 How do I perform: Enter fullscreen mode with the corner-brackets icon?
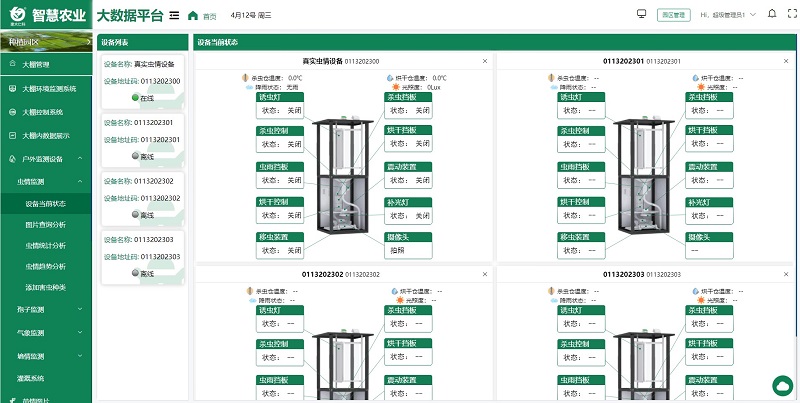pyautogui.click(x=792, y=14)
